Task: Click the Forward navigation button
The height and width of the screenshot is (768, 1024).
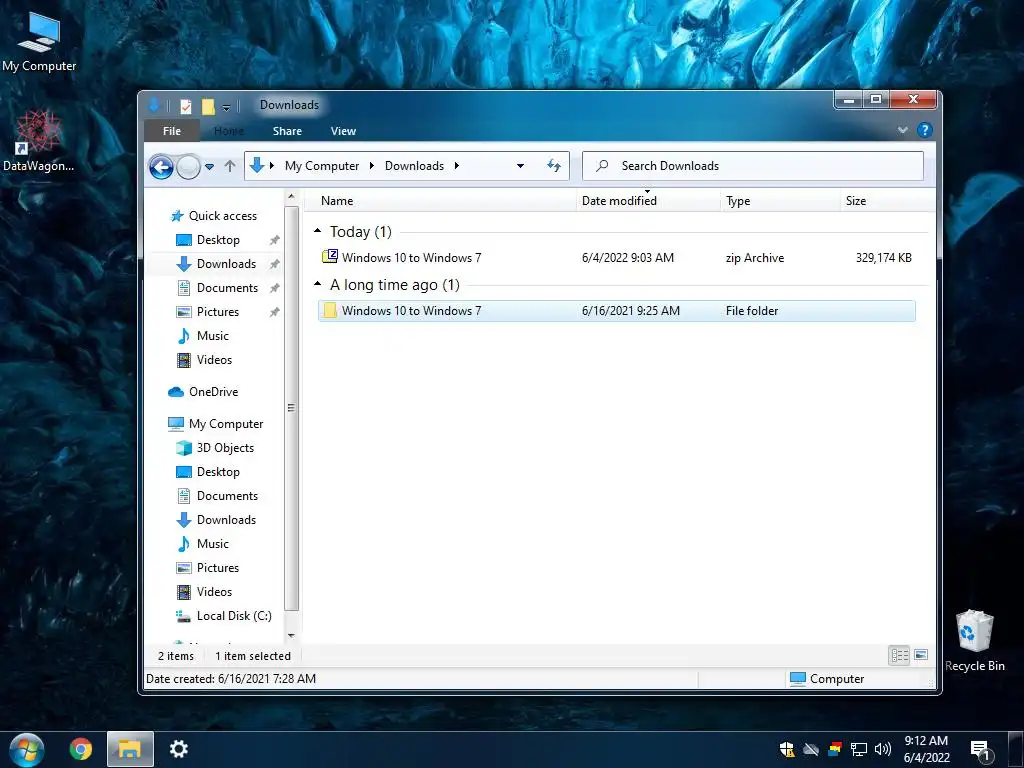Action: point(188,167)
